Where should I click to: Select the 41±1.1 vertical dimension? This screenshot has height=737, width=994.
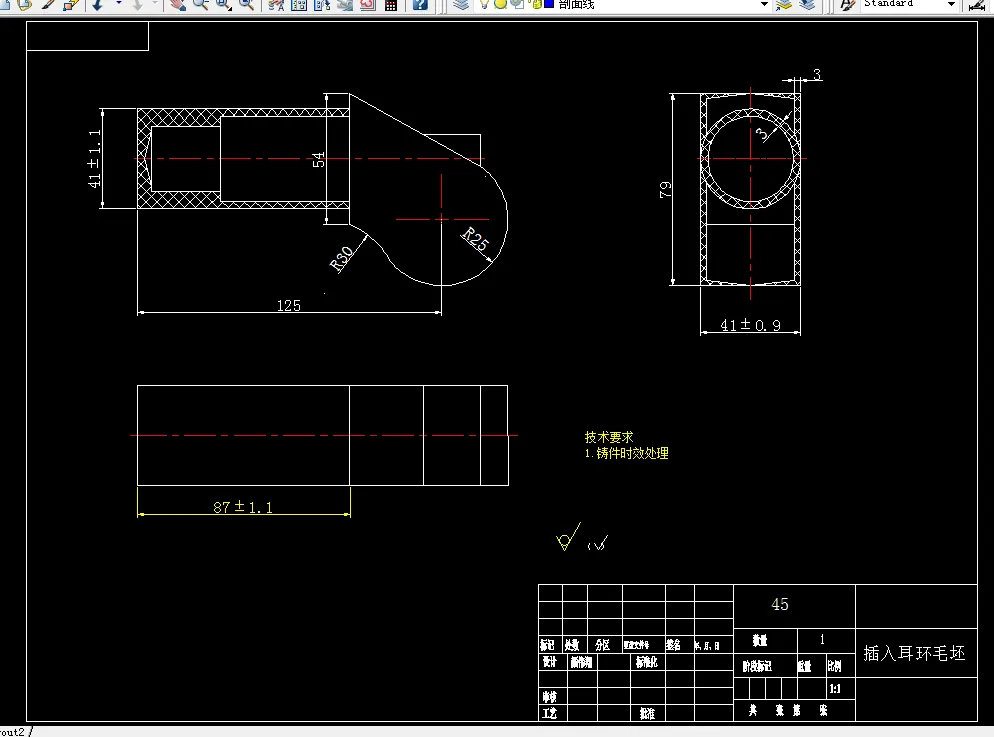[94, 158]
